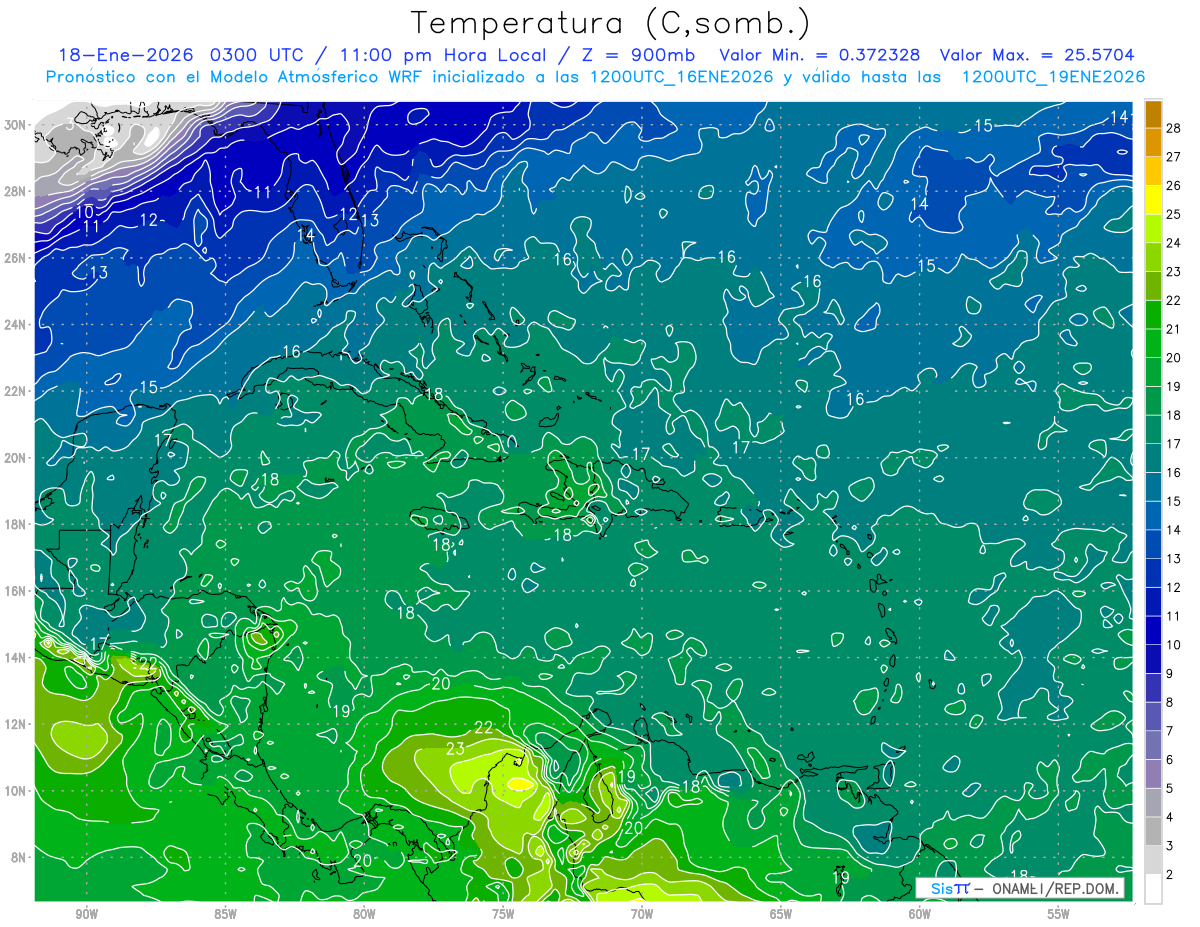Screen dimensions: 1200x927
Task: Click the '55W' longitude axis label
Action: pyautogui.click(x=1059, y=914)
